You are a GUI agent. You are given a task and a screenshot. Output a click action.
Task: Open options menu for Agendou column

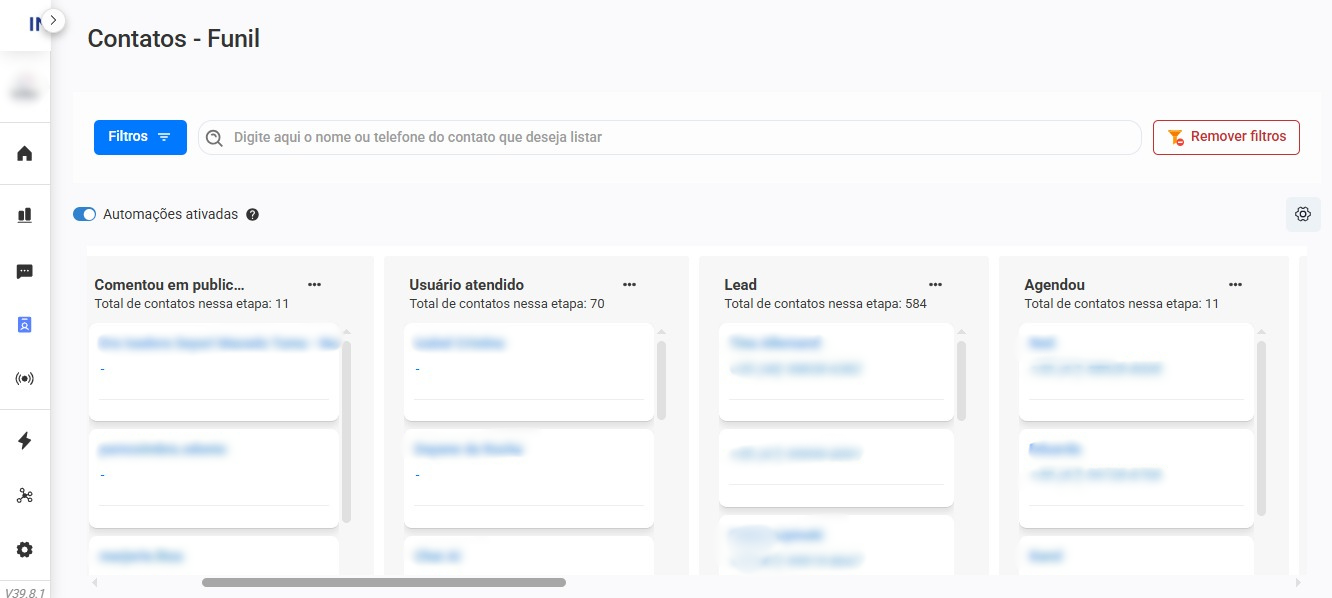click(x=1235, y=285)
